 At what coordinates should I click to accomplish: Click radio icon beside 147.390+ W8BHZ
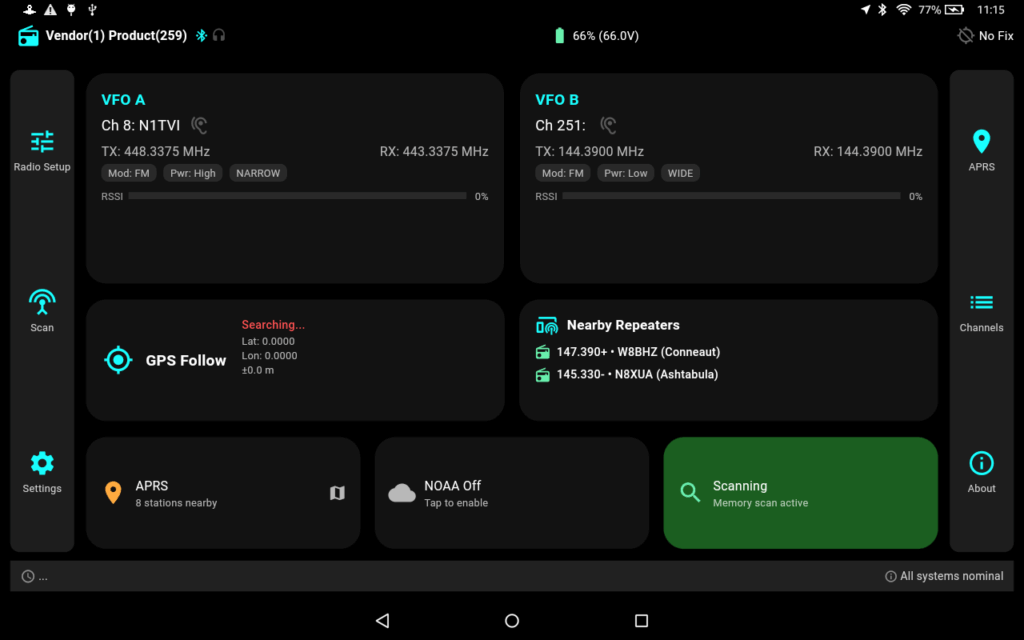[542, 352]
